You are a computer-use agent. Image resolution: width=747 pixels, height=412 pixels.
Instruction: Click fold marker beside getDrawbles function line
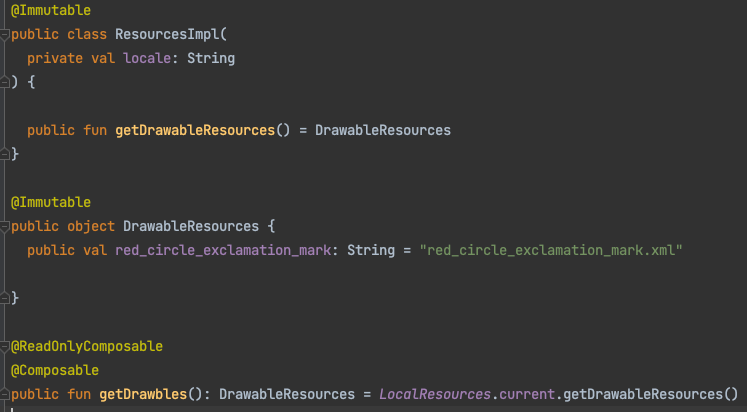coord(5,394)
